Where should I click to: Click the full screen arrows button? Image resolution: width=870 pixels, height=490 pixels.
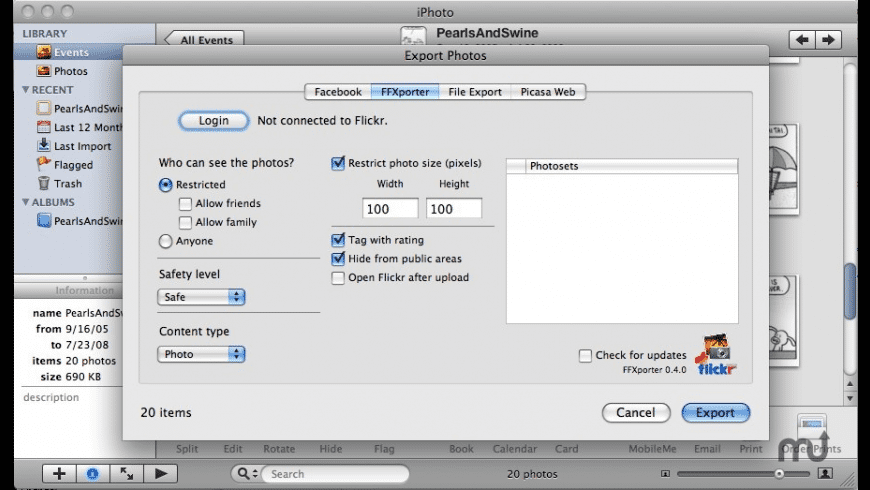[x=127, y=473]
